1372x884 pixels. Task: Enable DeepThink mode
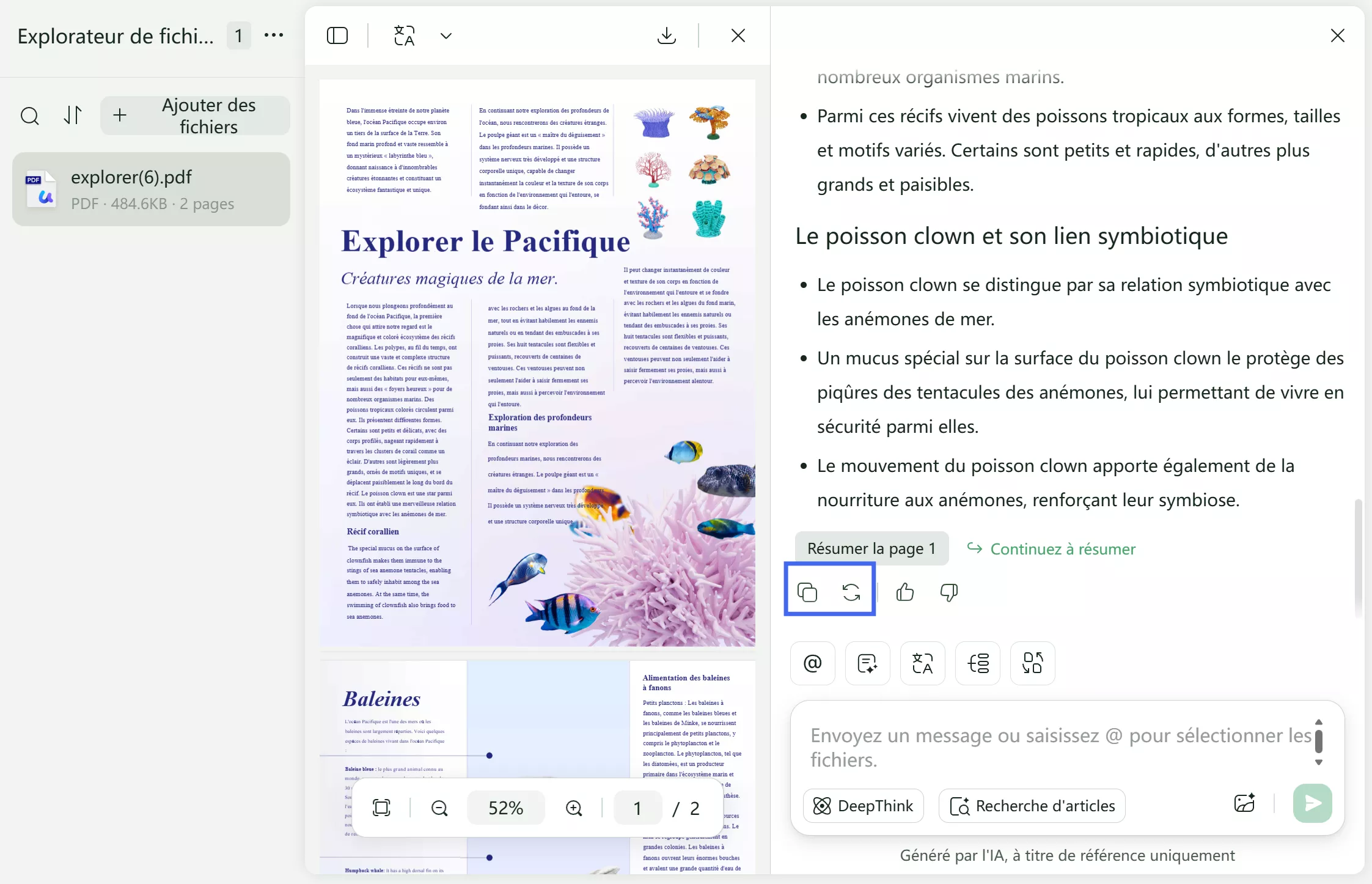coord(863,806)
